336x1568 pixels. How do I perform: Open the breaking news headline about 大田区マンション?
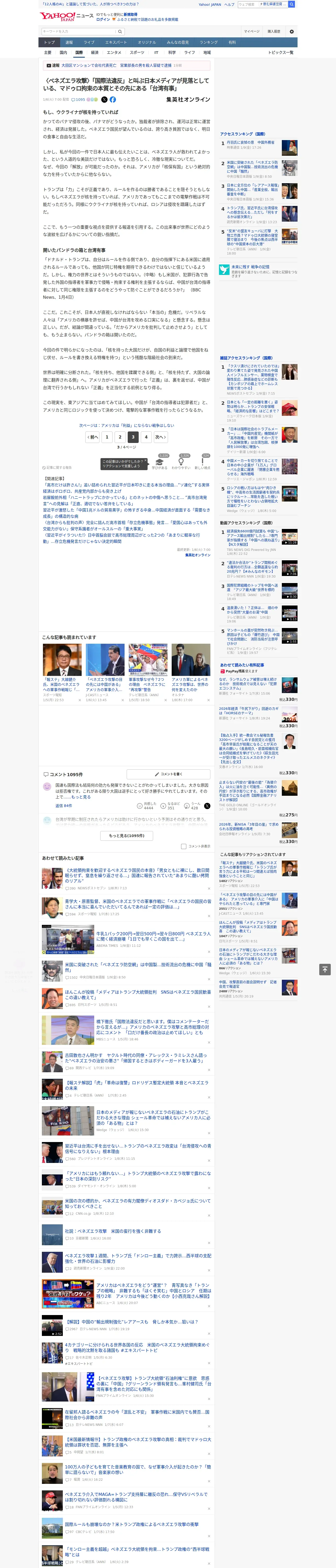coord(116,65)
